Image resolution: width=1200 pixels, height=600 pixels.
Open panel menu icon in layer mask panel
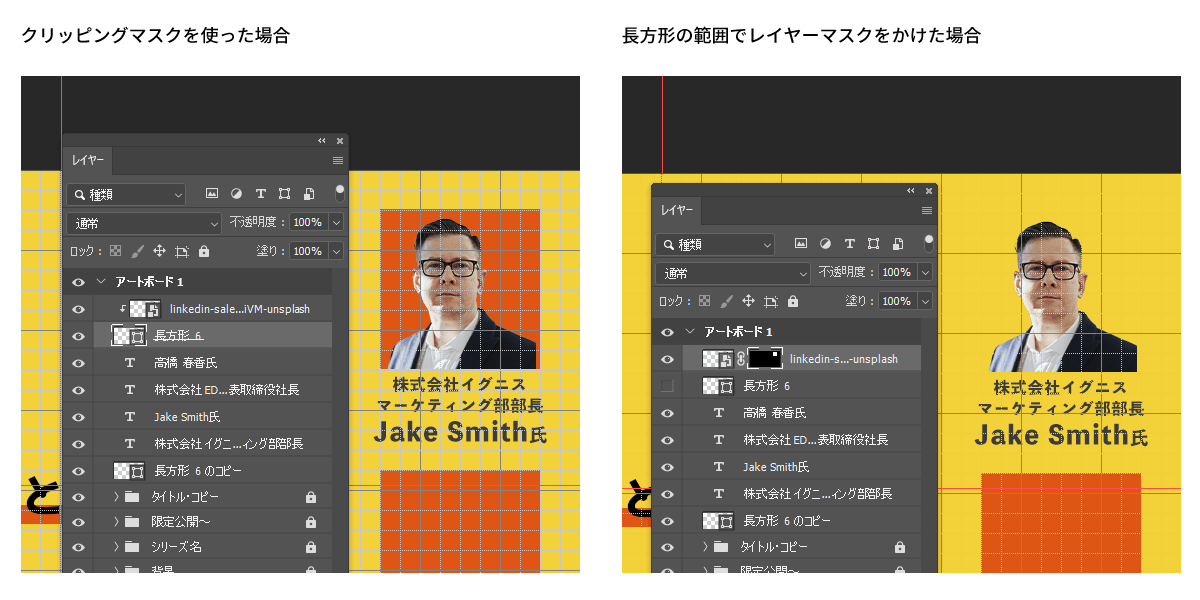927,210
